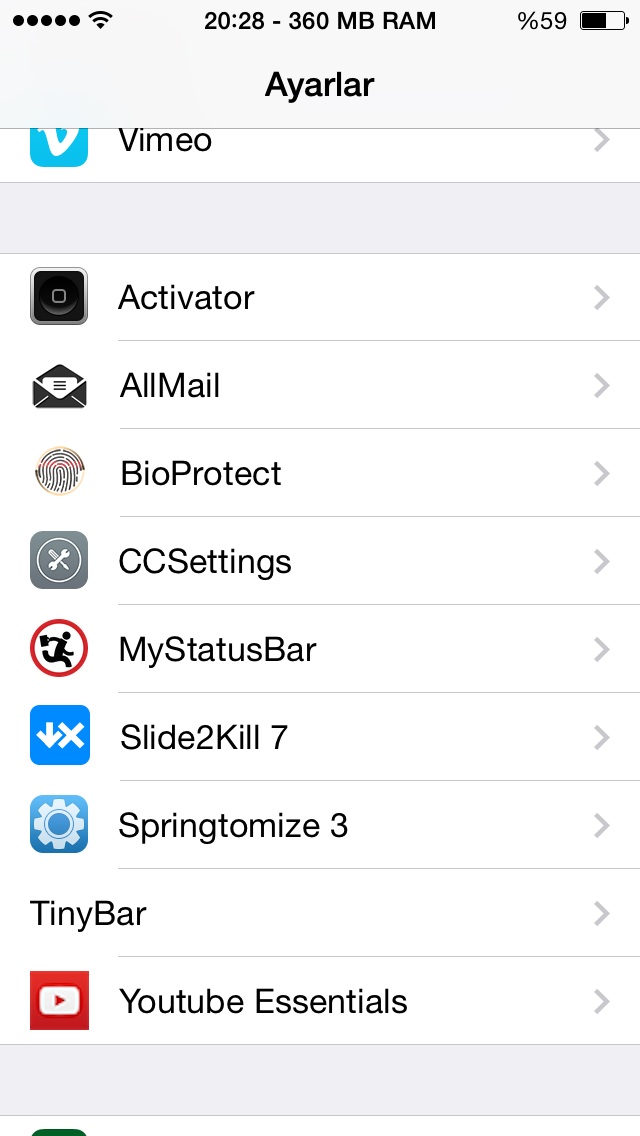
Task: Tap the CCSettings wrench icon
Action: click(x=59, y=560)
